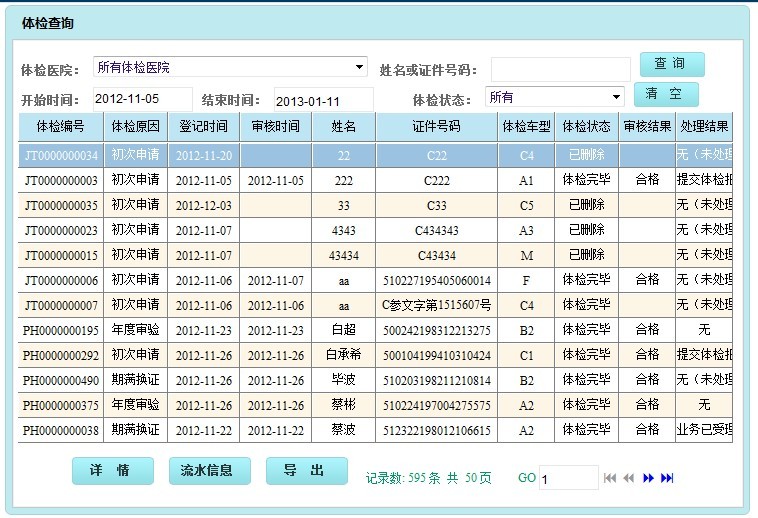Click name cell 蔡彬

tap(344, 405)
